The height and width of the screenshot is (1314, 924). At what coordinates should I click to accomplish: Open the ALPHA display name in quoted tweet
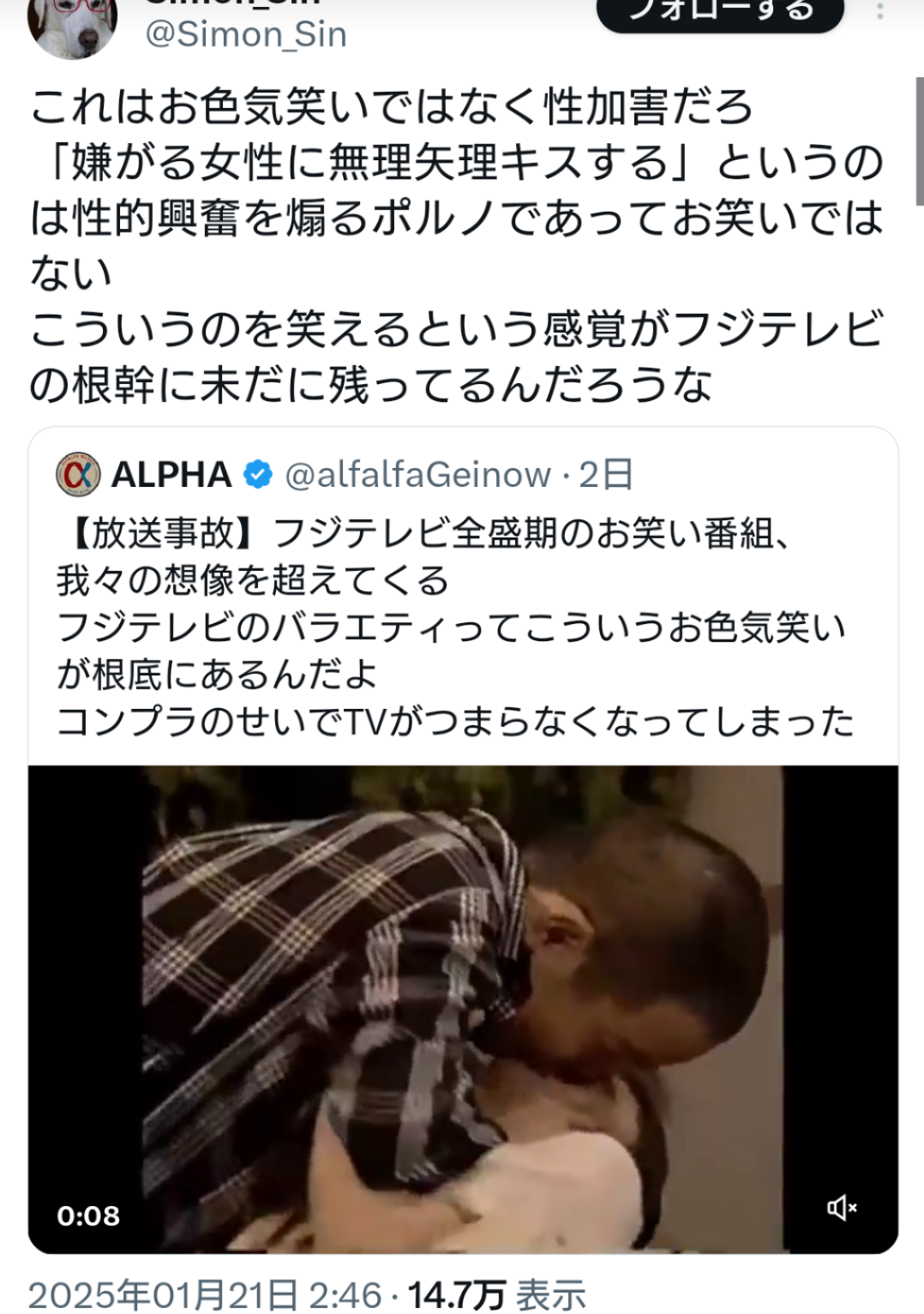point(171,474)
